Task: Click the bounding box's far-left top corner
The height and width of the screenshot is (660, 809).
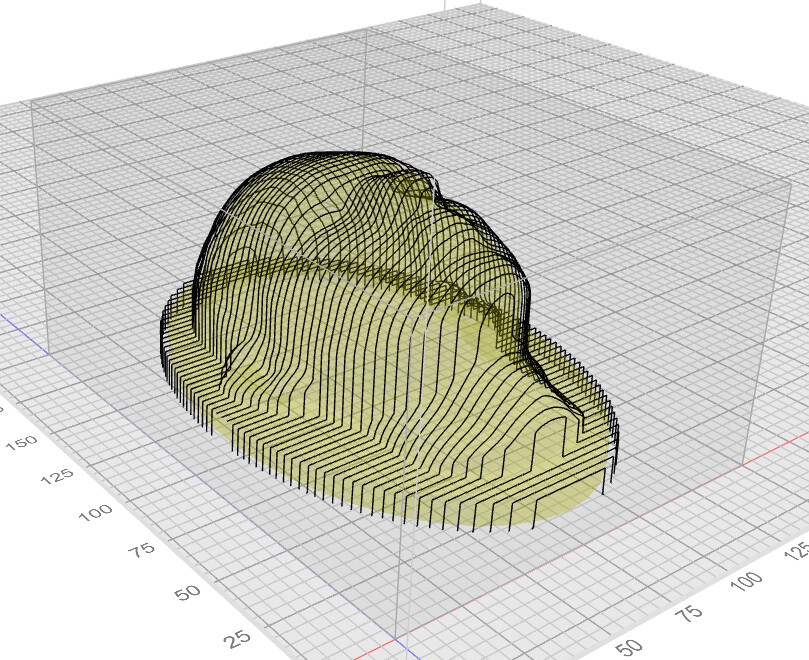Action: [32, 101]
